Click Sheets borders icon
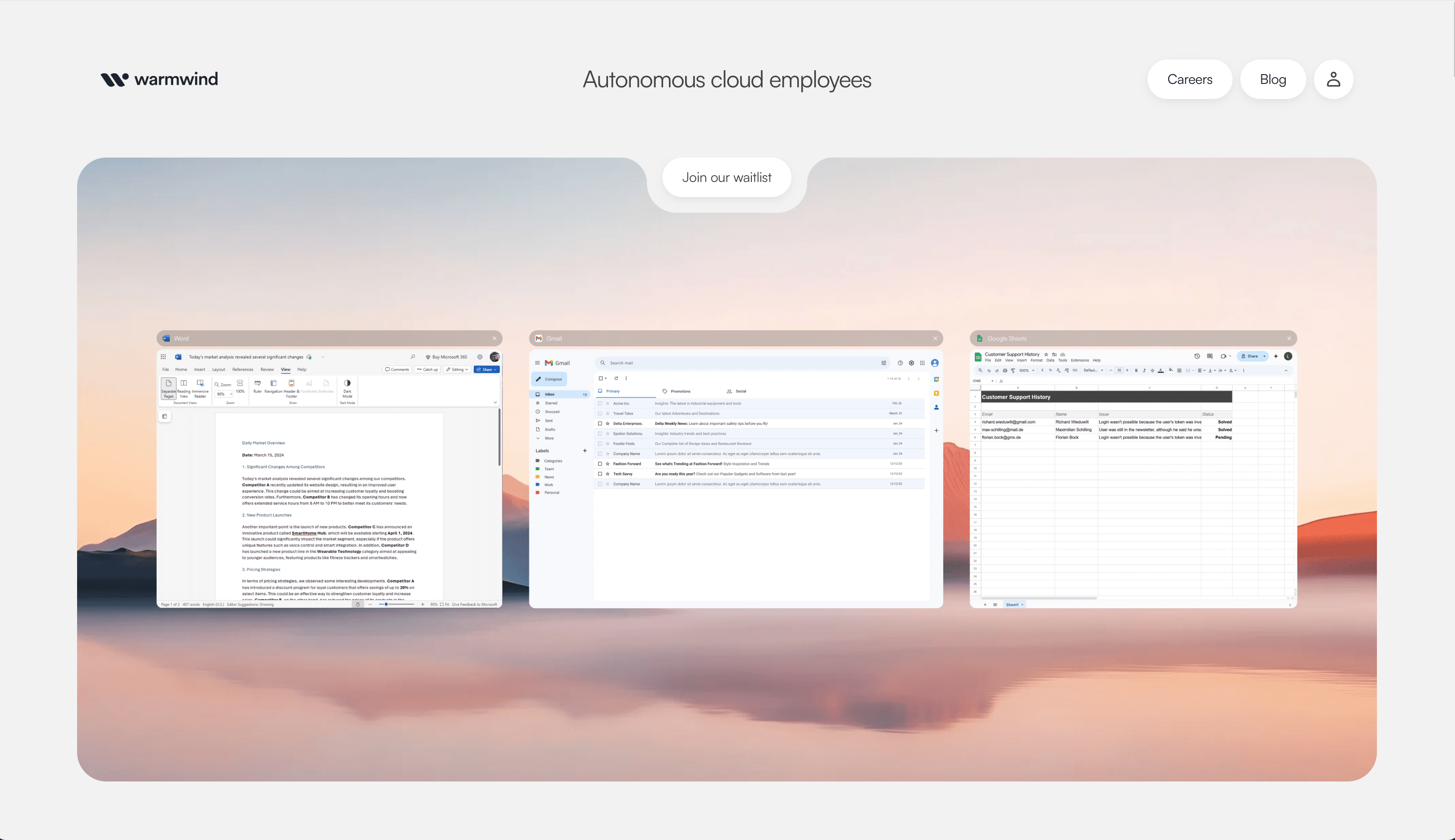The height and width of the screenshot is (840, 1455). click(1179, 370)
